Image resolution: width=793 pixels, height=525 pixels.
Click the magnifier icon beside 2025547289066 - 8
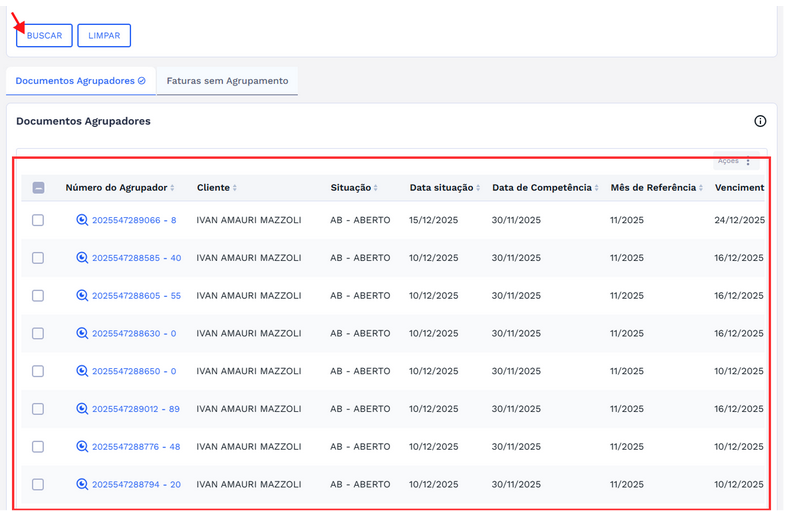pyautogui.click(x=82, y=220)
